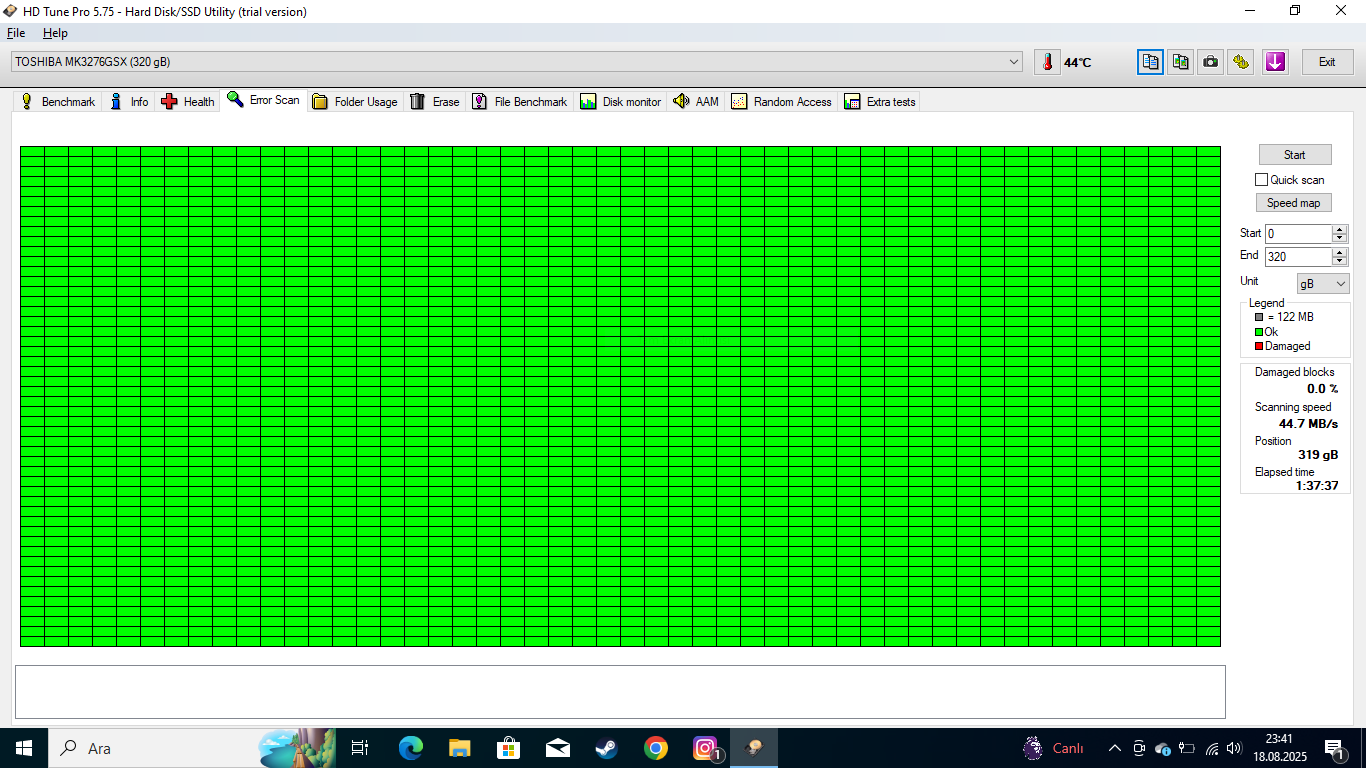
Task: Enable the Quick scan checkbox
Action: pyautogui.click(x=1261, y=180)
